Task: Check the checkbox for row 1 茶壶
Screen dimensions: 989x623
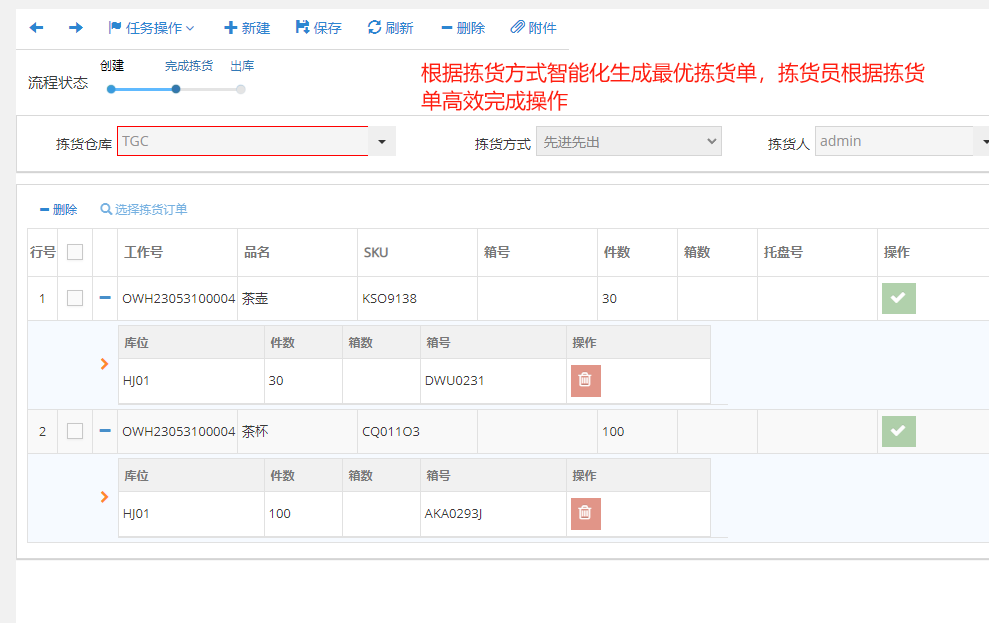Action: tap(75, 298)
